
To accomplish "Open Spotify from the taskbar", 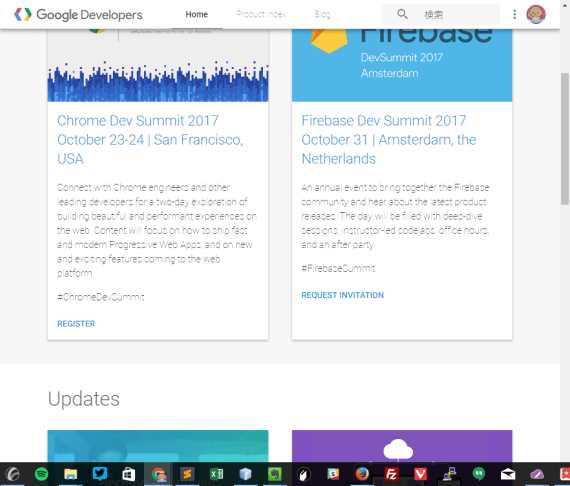I will pos(41,474).
